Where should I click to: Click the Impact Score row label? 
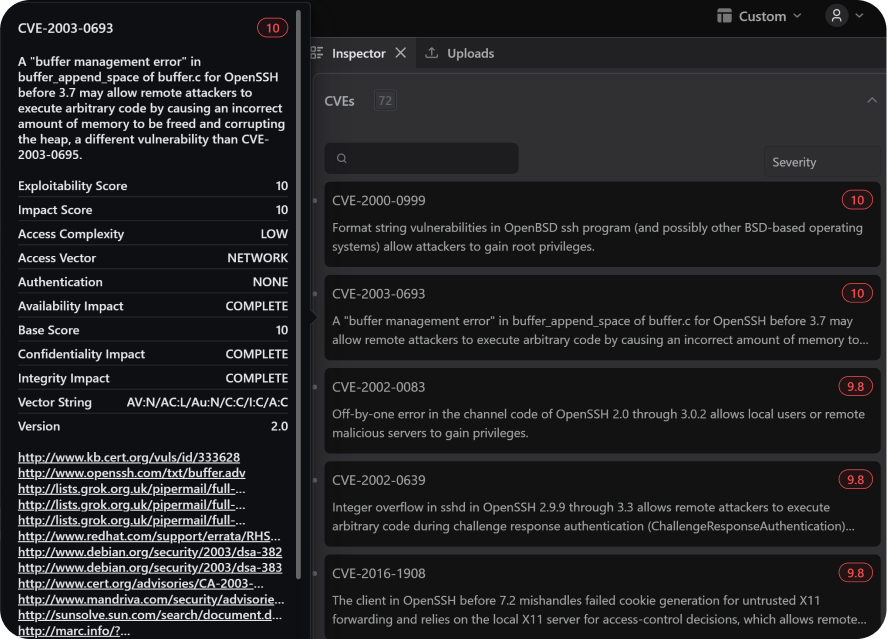pyautogui.click(x=55, y=210)
